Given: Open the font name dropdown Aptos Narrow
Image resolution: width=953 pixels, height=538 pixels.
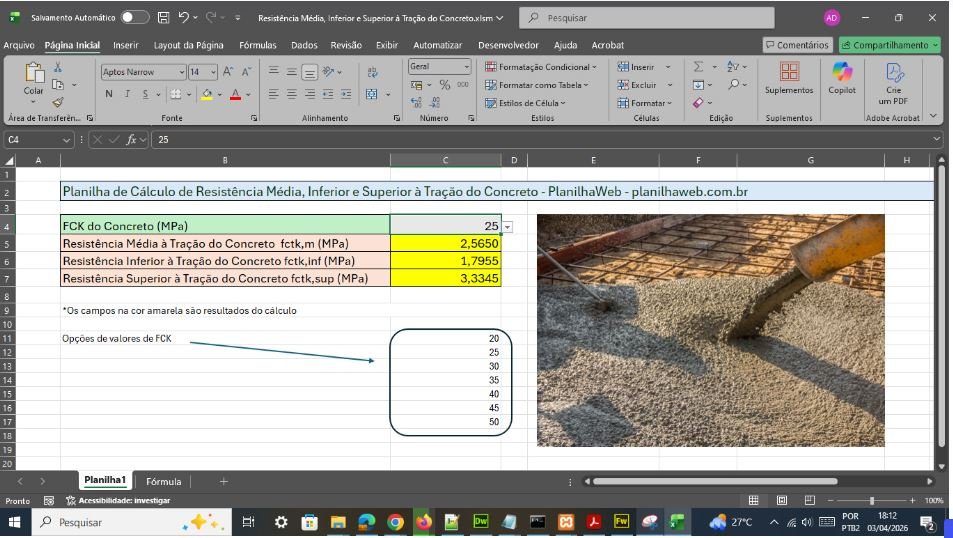Looking at the screenshot, I should point(182,72).
